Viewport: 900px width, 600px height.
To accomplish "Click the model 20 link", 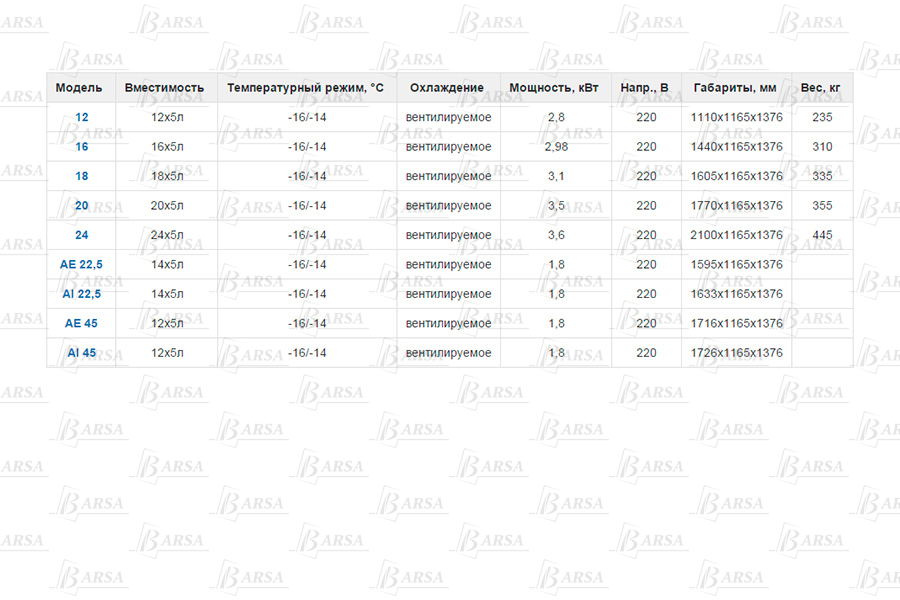I will tap(81, 206).
